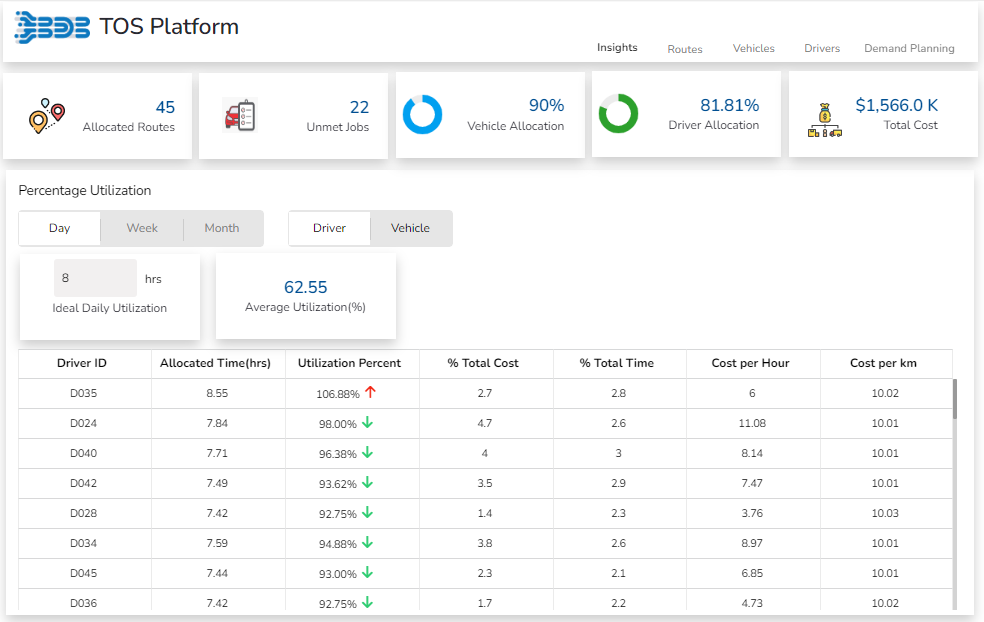Switch to the Vehicles tab
The image size is (984, 622).
tap(754, 48)
